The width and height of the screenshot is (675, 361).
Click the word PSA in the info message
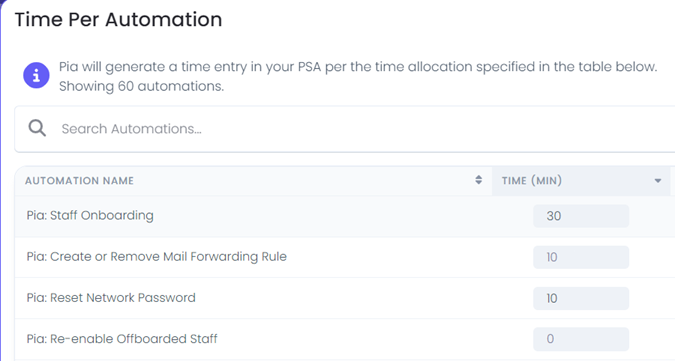pyautogui.click(x=309, y=67)
